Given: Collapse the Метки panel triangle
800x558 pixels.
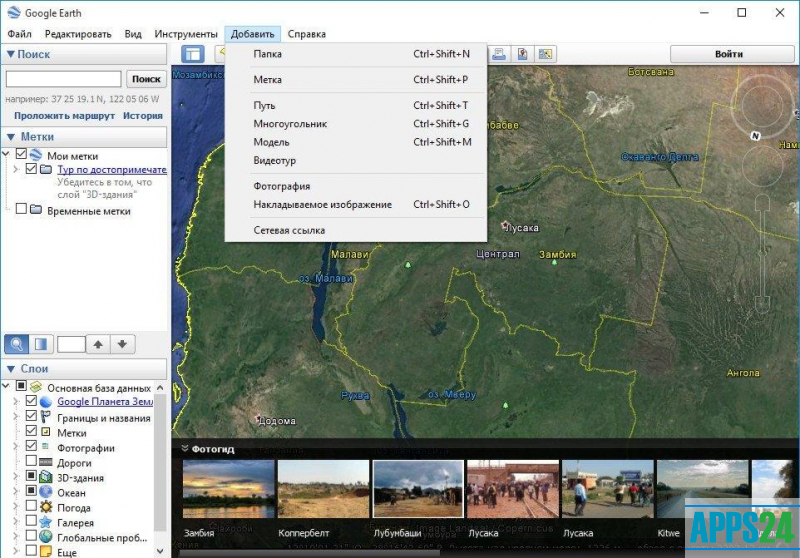Looking at the screenshot, I should click(11, 137).
